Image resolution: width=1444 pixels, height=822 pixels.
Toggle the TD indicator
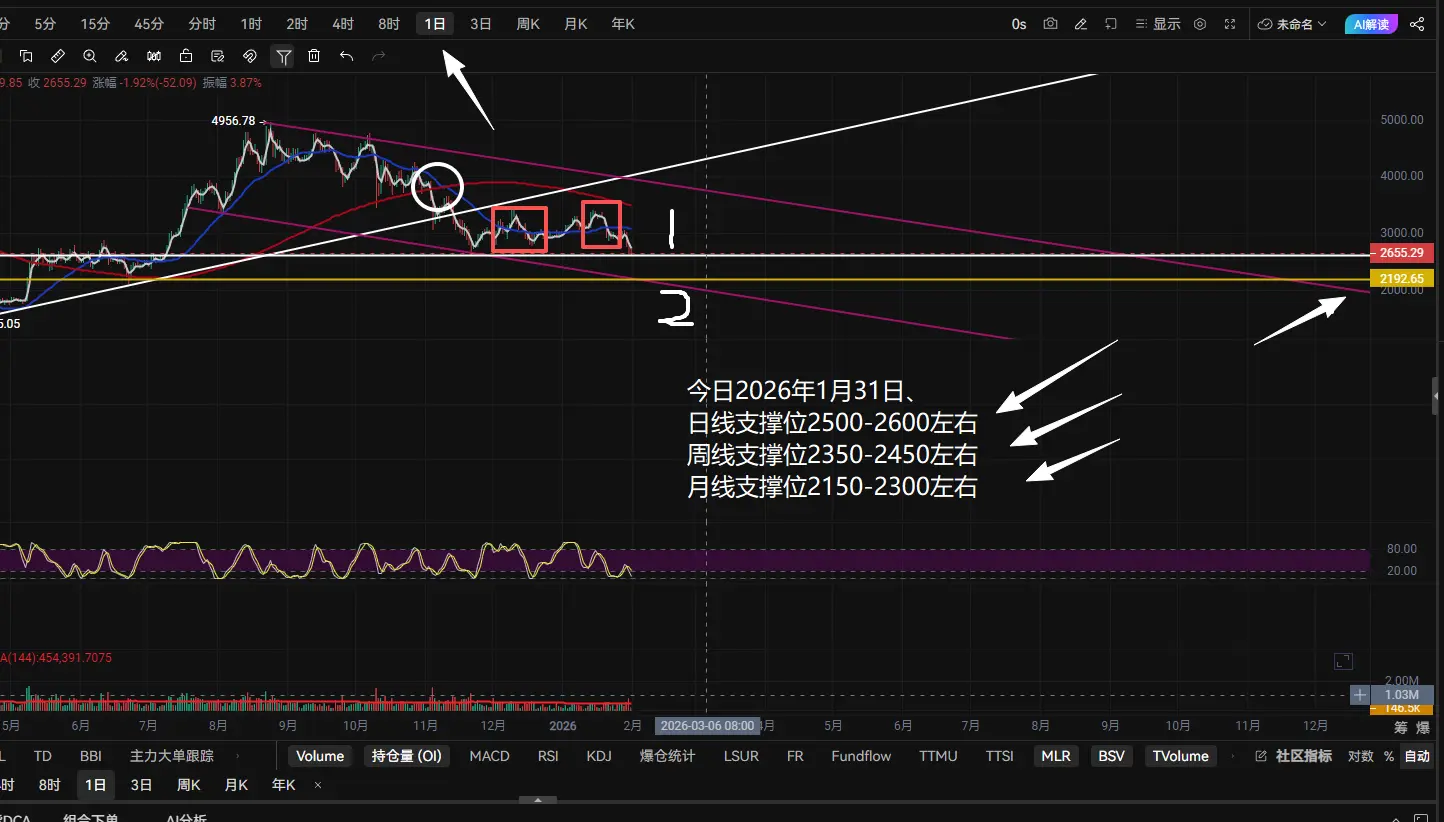pos(42,756)
